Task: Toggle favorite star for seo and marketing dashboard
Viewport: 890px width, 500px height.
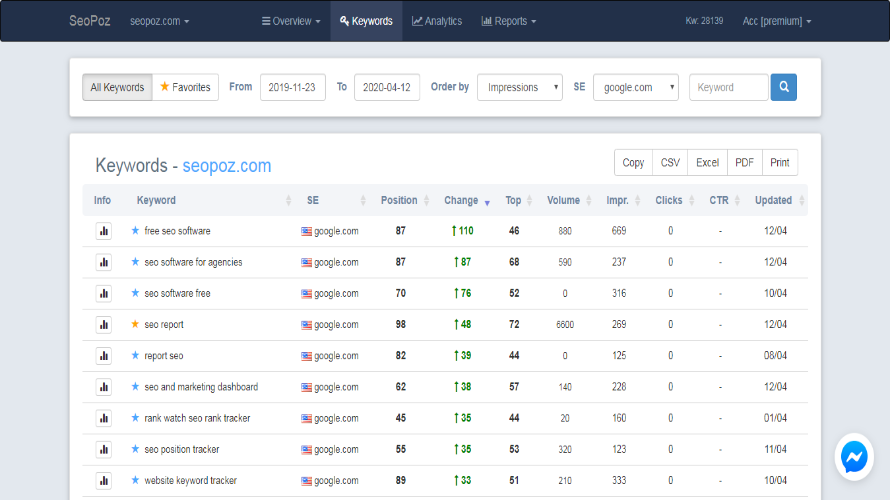Action: [135, 386]
